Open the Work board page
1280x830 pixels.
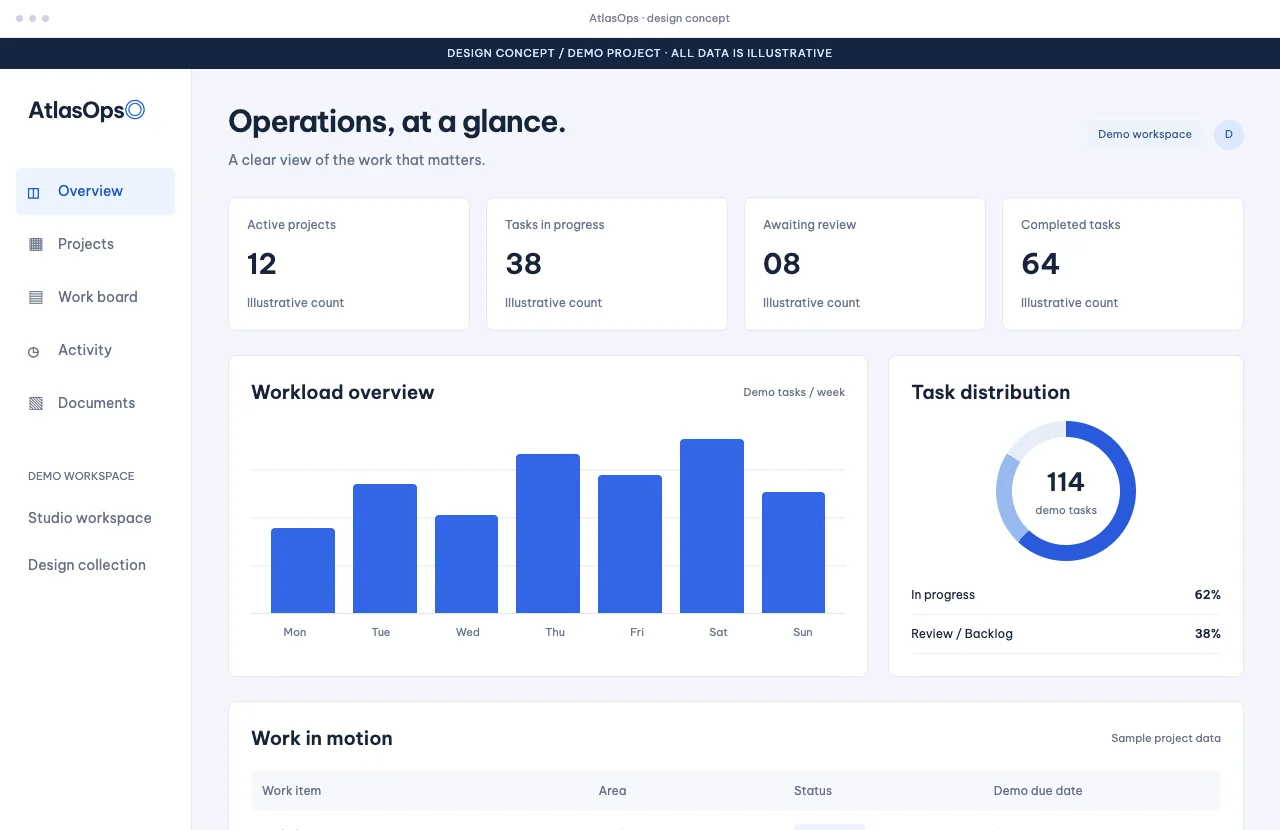coord(95,297)
